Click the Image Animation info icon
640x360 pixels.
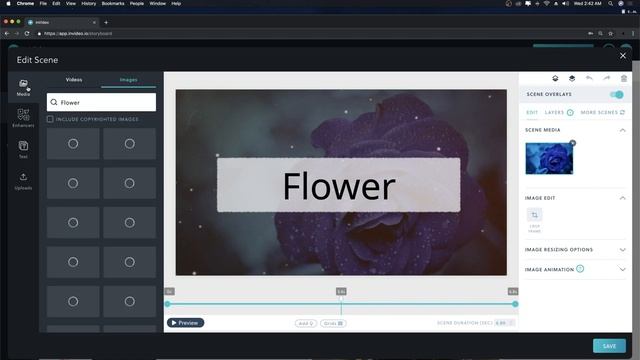coord(580,269)
